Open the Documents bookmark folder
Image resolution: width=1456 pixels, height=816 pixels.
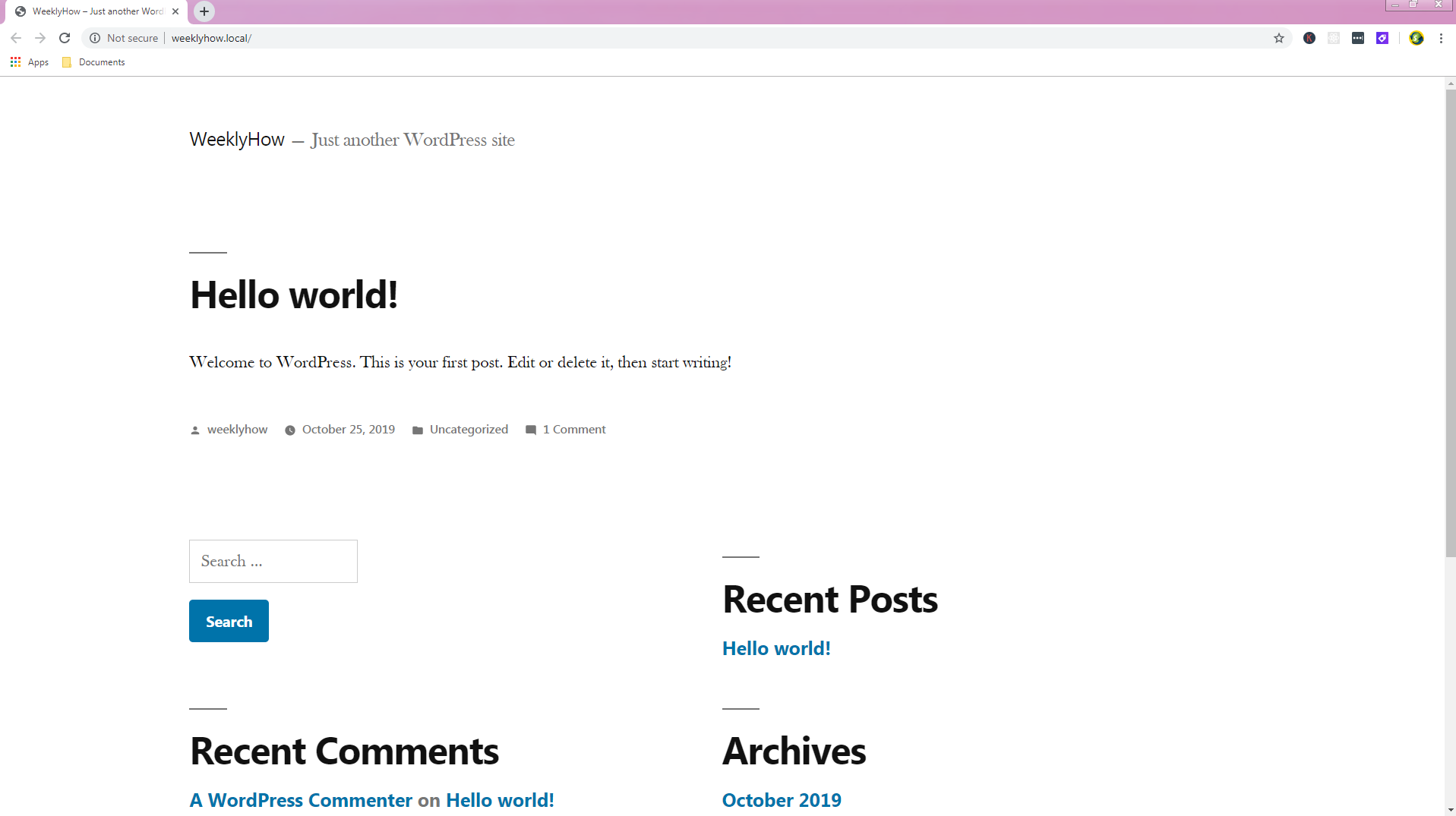[x=93, y=62]
